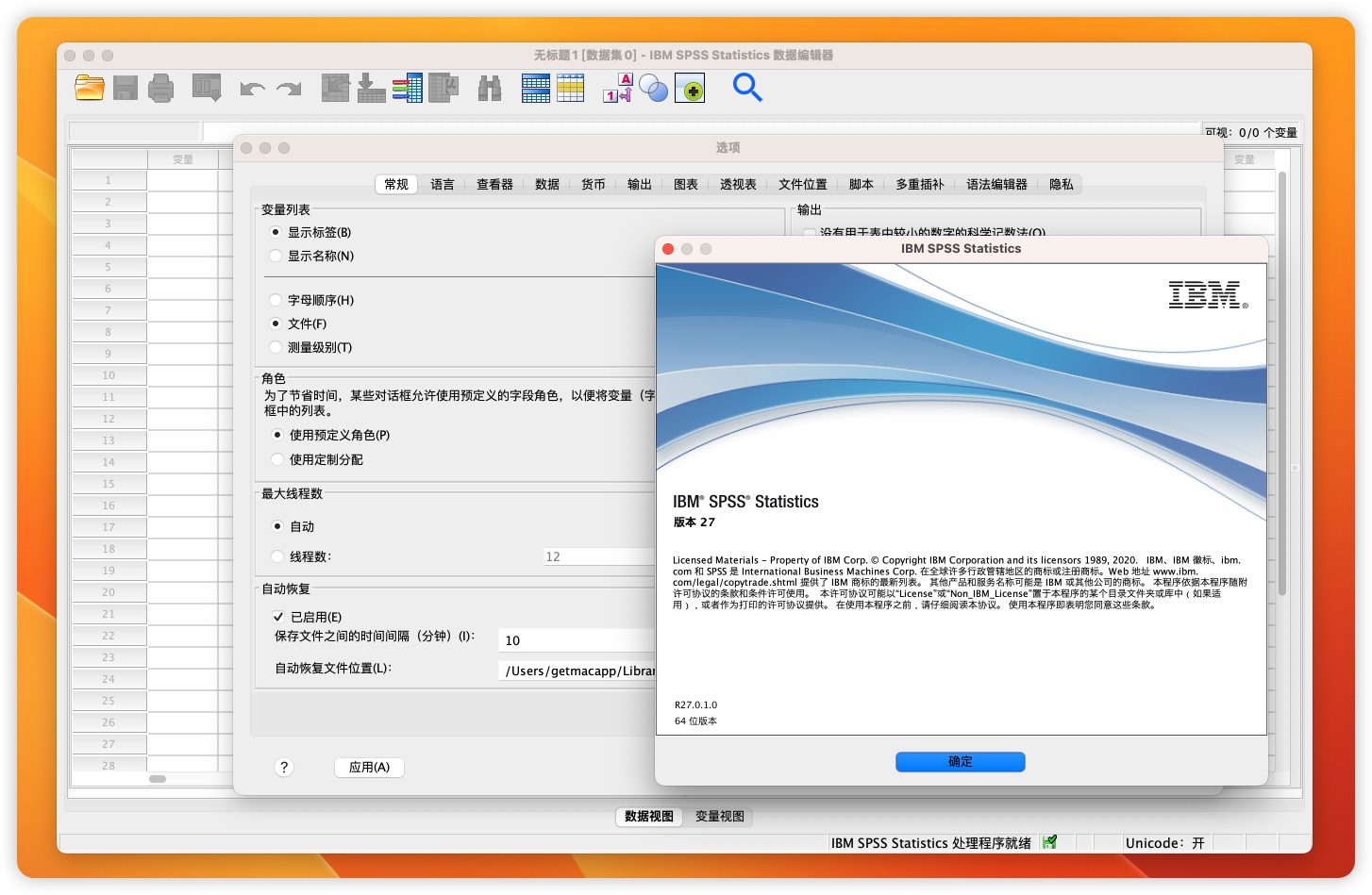Click the 确定 button in About dialog

960,762
